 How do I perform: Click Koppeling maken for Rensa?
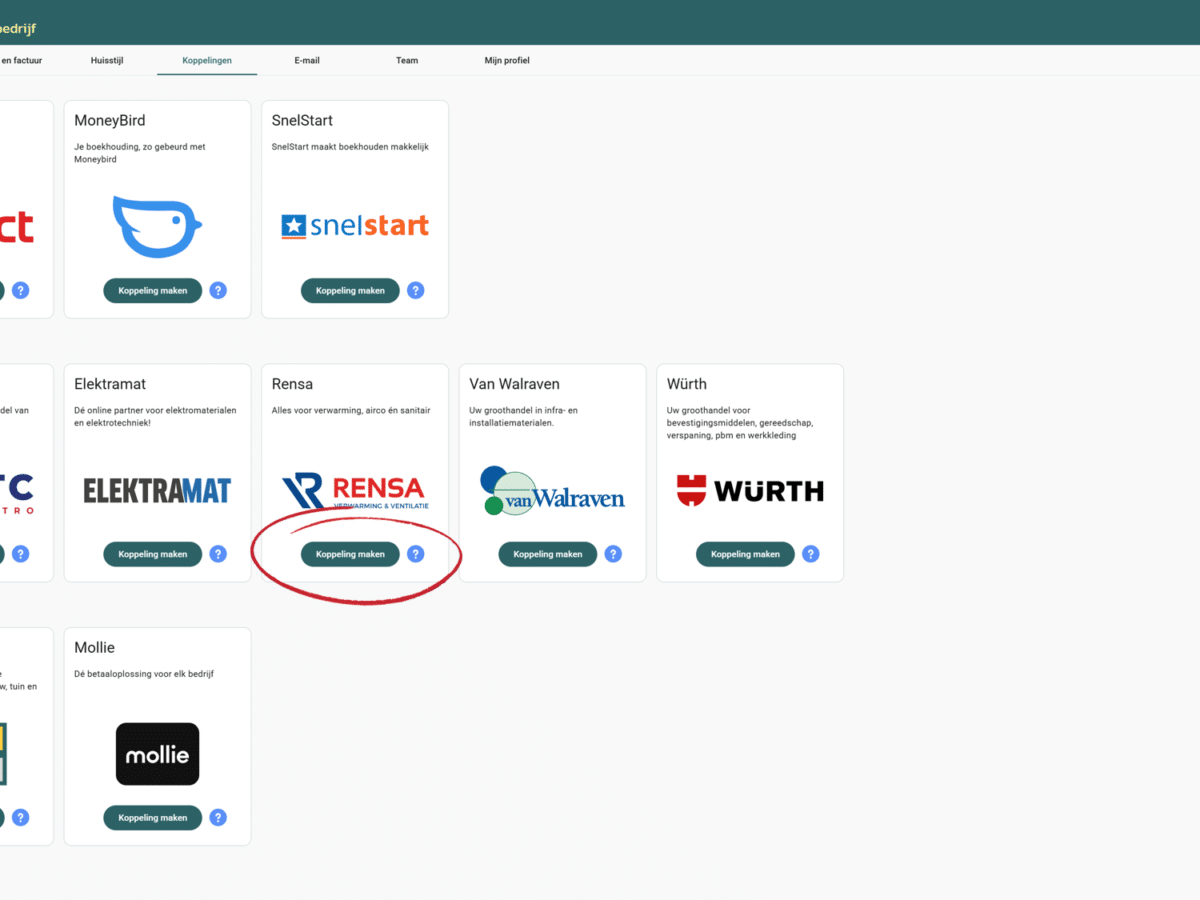350,554
